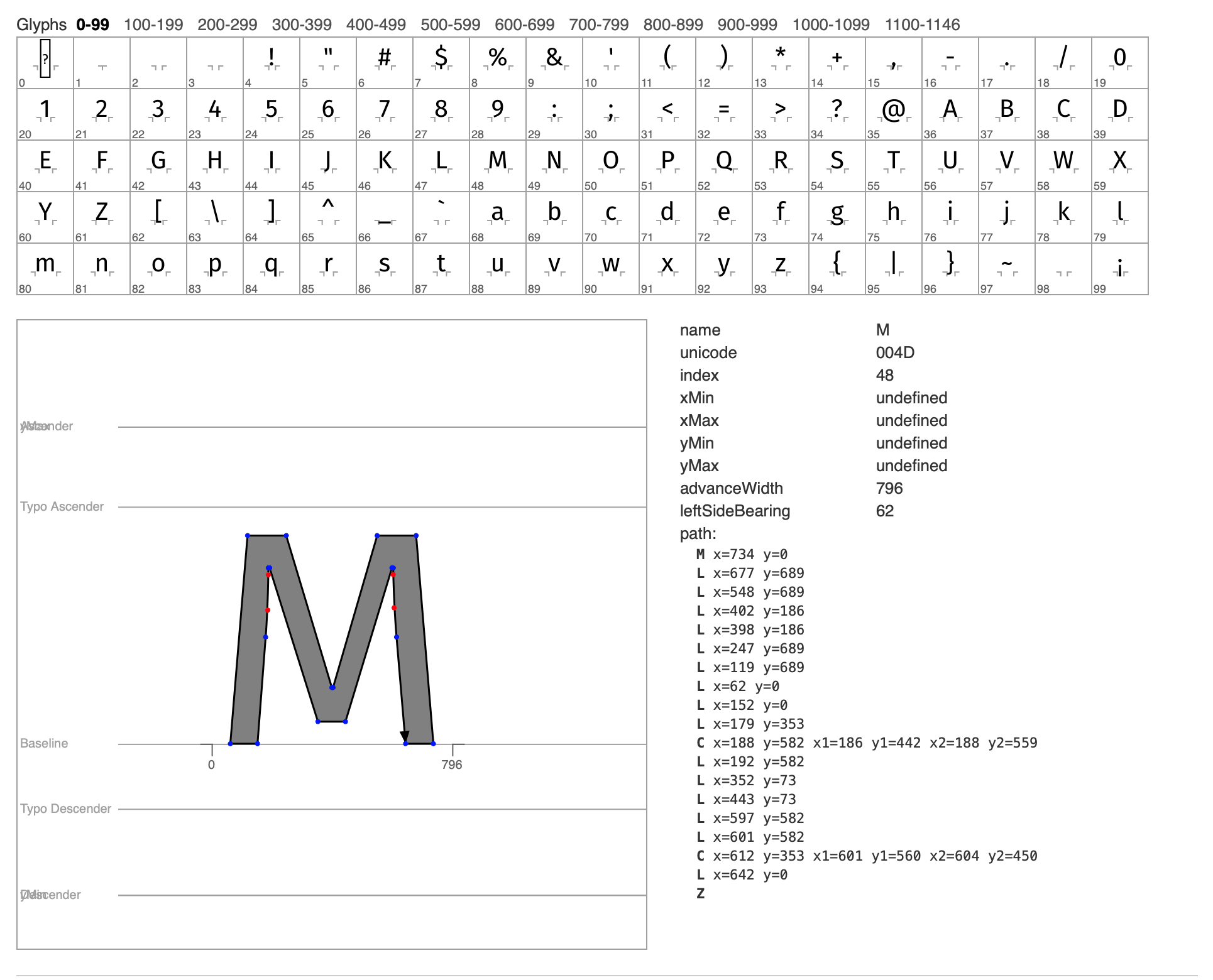
Task: Select the inverted exclamation glyph cell 99
Action: coord(1119,268)
